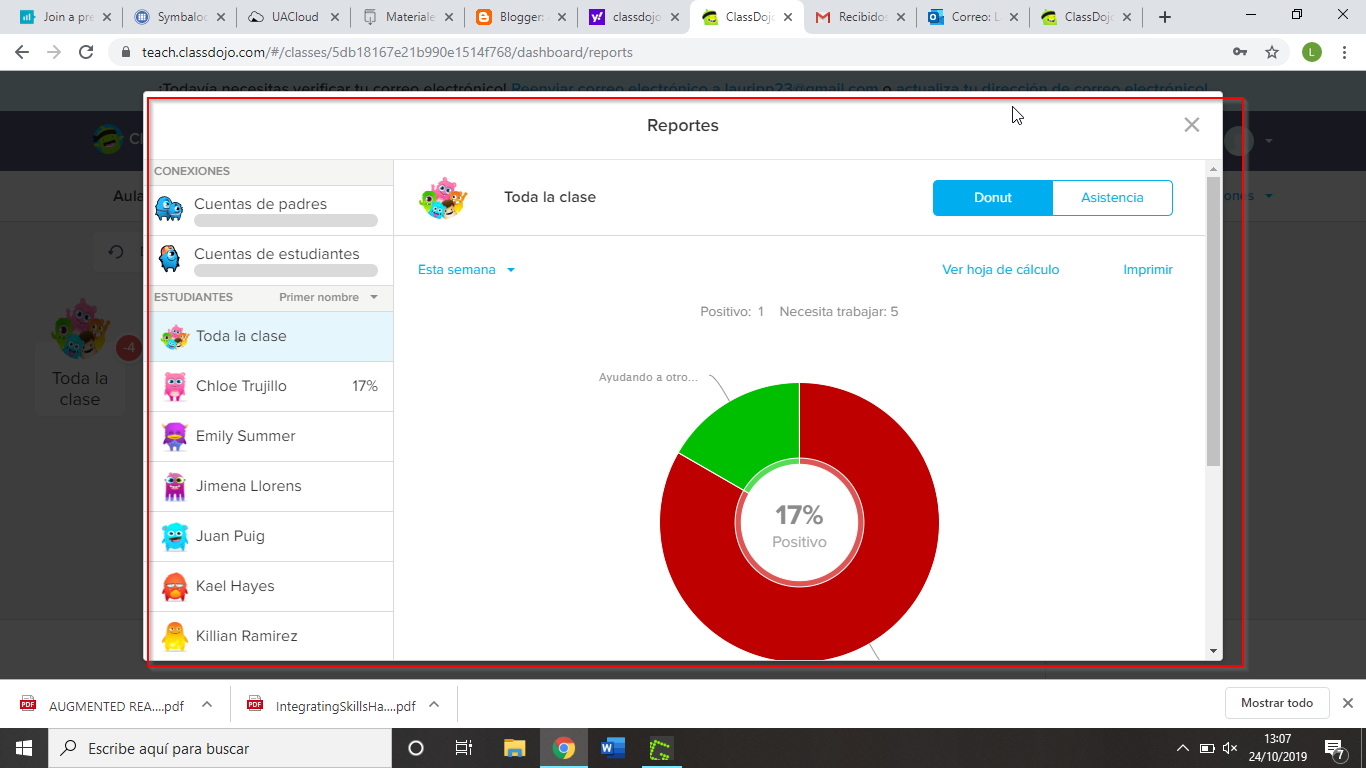Switch to the Recibidos browser tab

coord(860,17)
